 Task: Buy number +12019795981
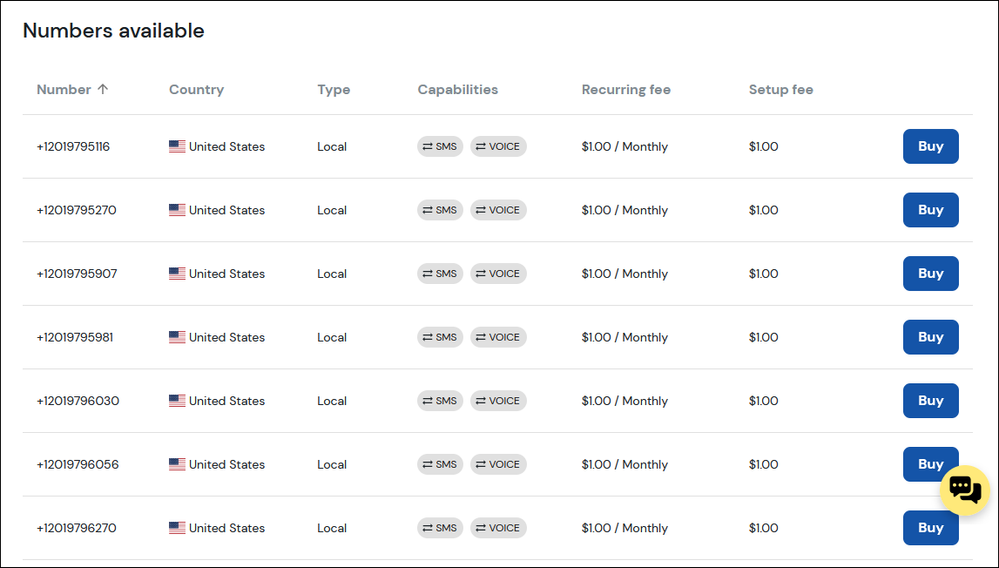930,337
